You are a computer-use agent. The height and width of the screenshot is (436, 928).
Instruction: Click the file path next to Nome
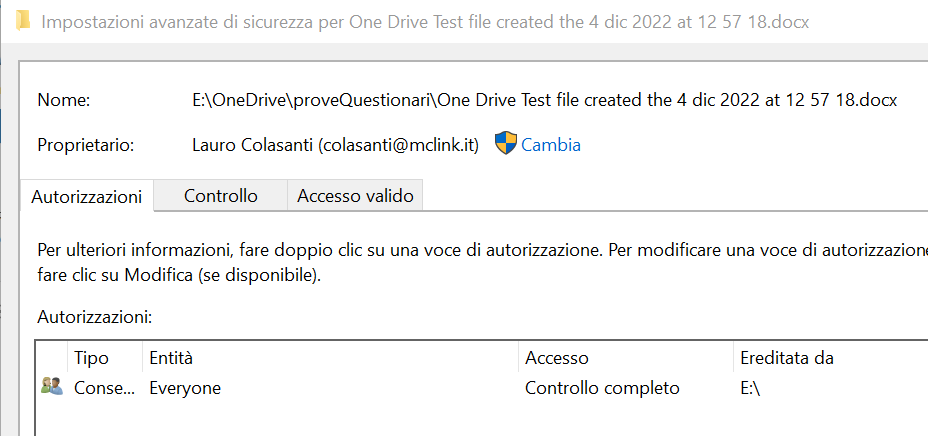pyautogui.click(x=545, y=100)
